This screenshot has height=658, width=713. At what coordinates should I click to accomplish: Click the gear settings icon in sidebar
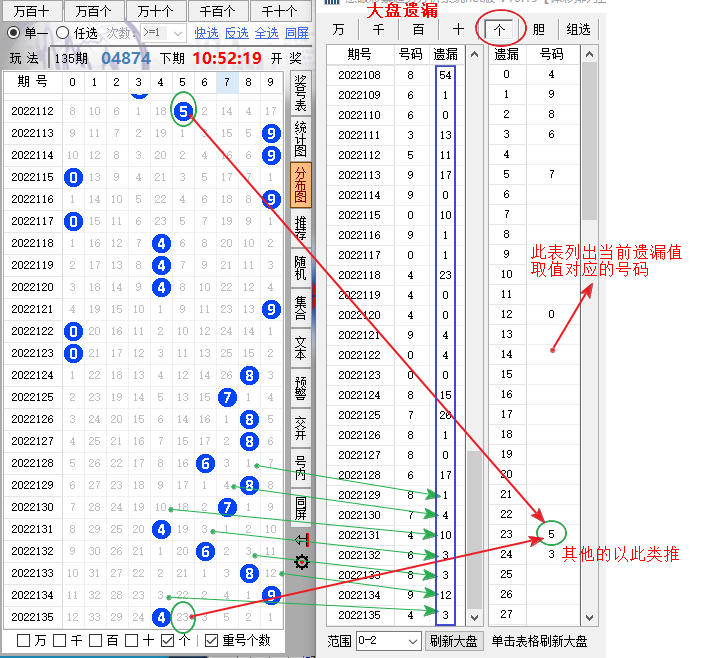coord(301,562)
